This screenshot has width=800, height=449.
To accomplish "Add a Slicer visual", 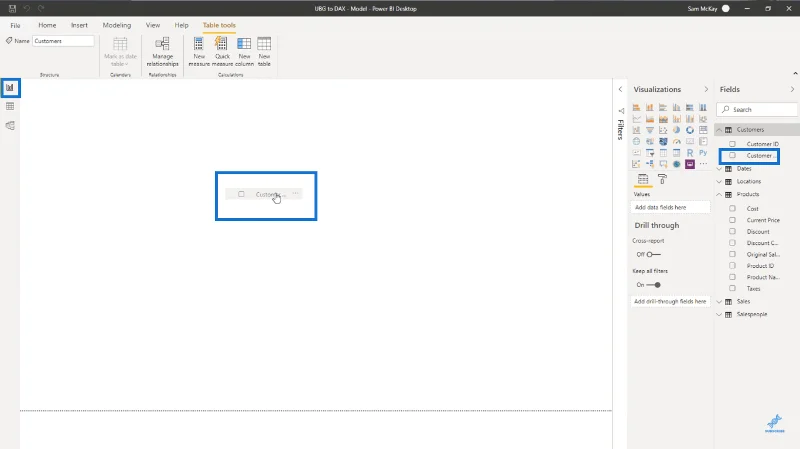I will 649,153.
